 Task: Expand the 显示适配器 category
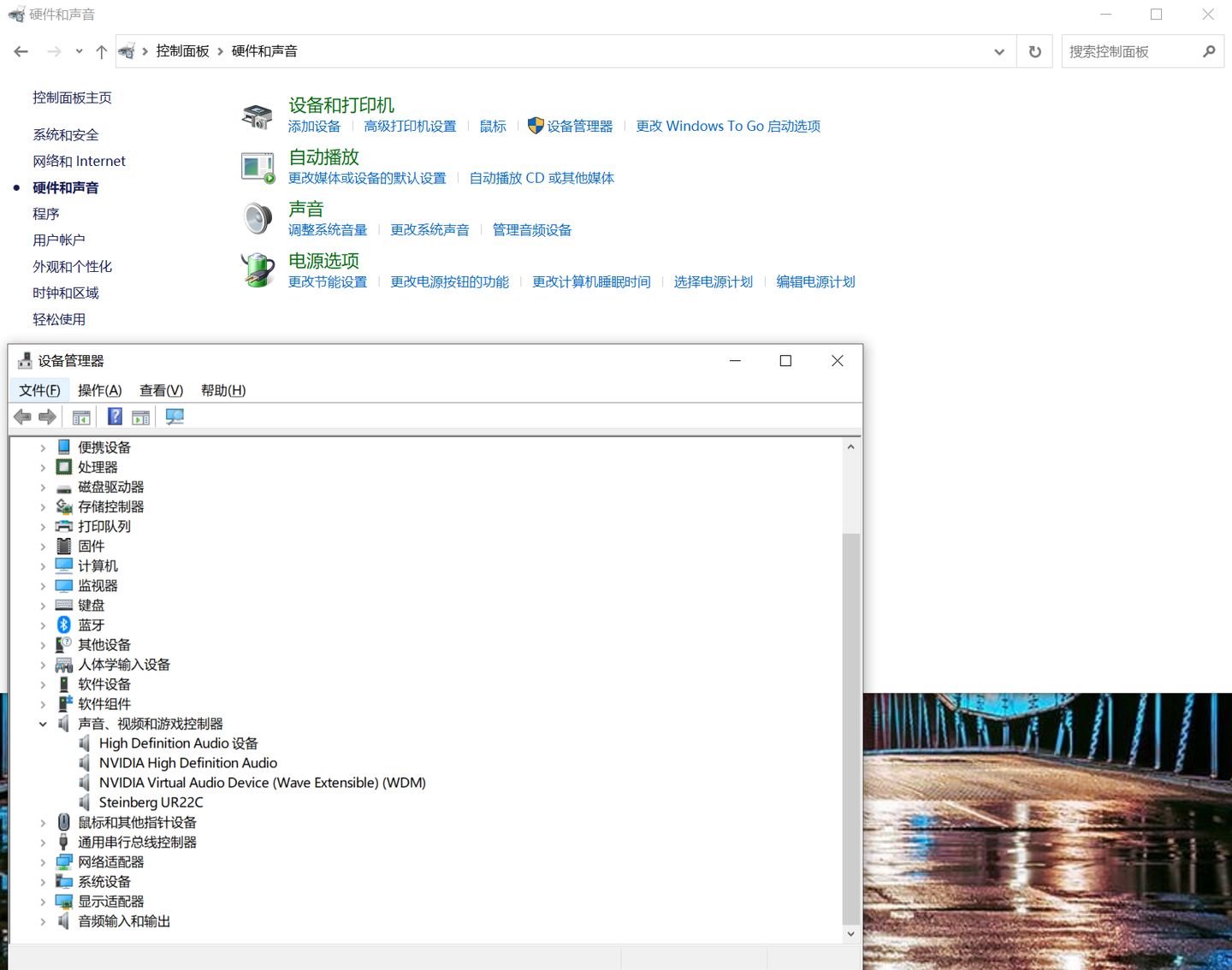coord(44,901)
